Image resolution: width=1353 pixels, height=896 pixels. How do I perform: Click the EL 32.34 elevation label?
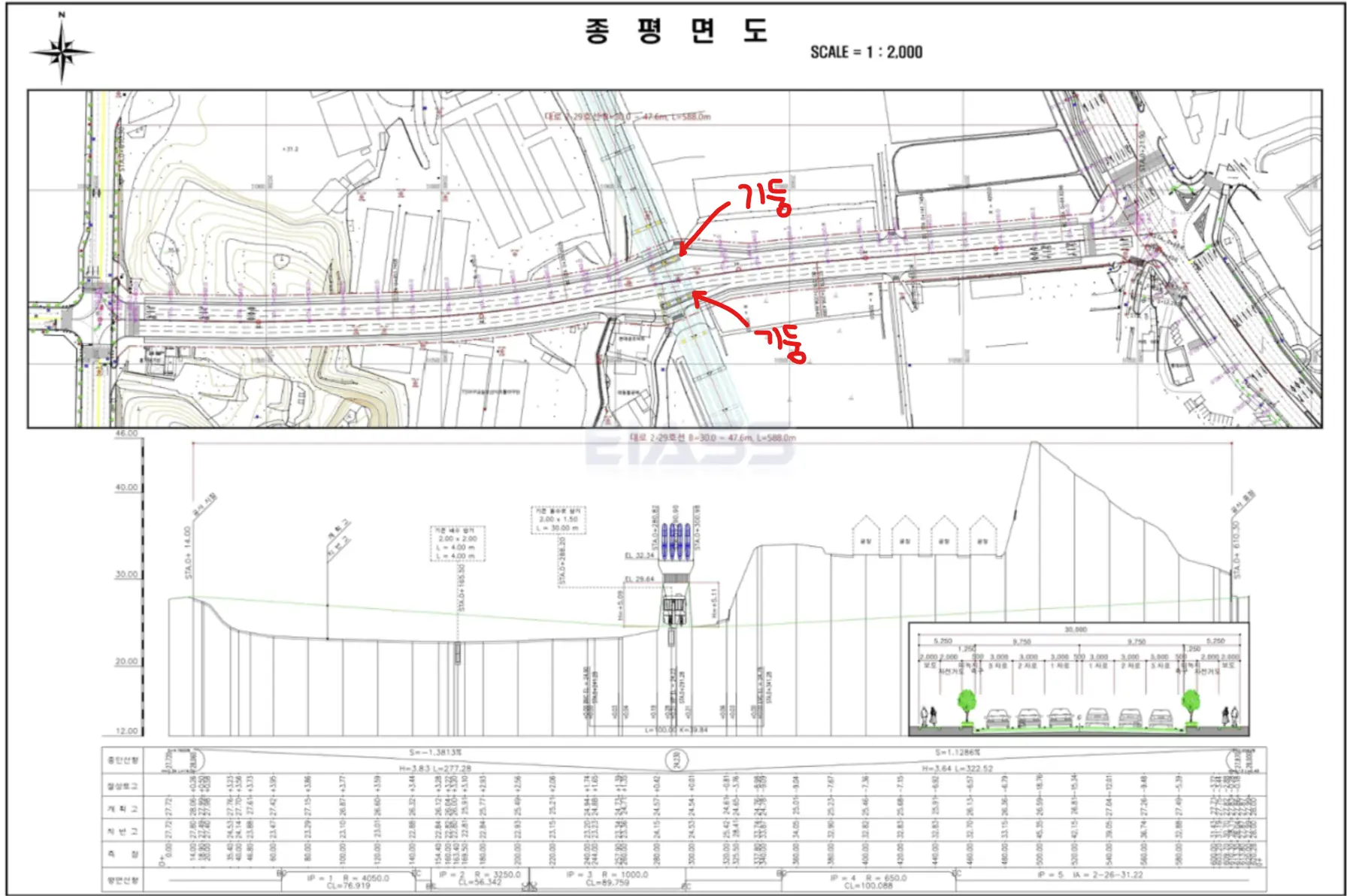coord(639,555)
